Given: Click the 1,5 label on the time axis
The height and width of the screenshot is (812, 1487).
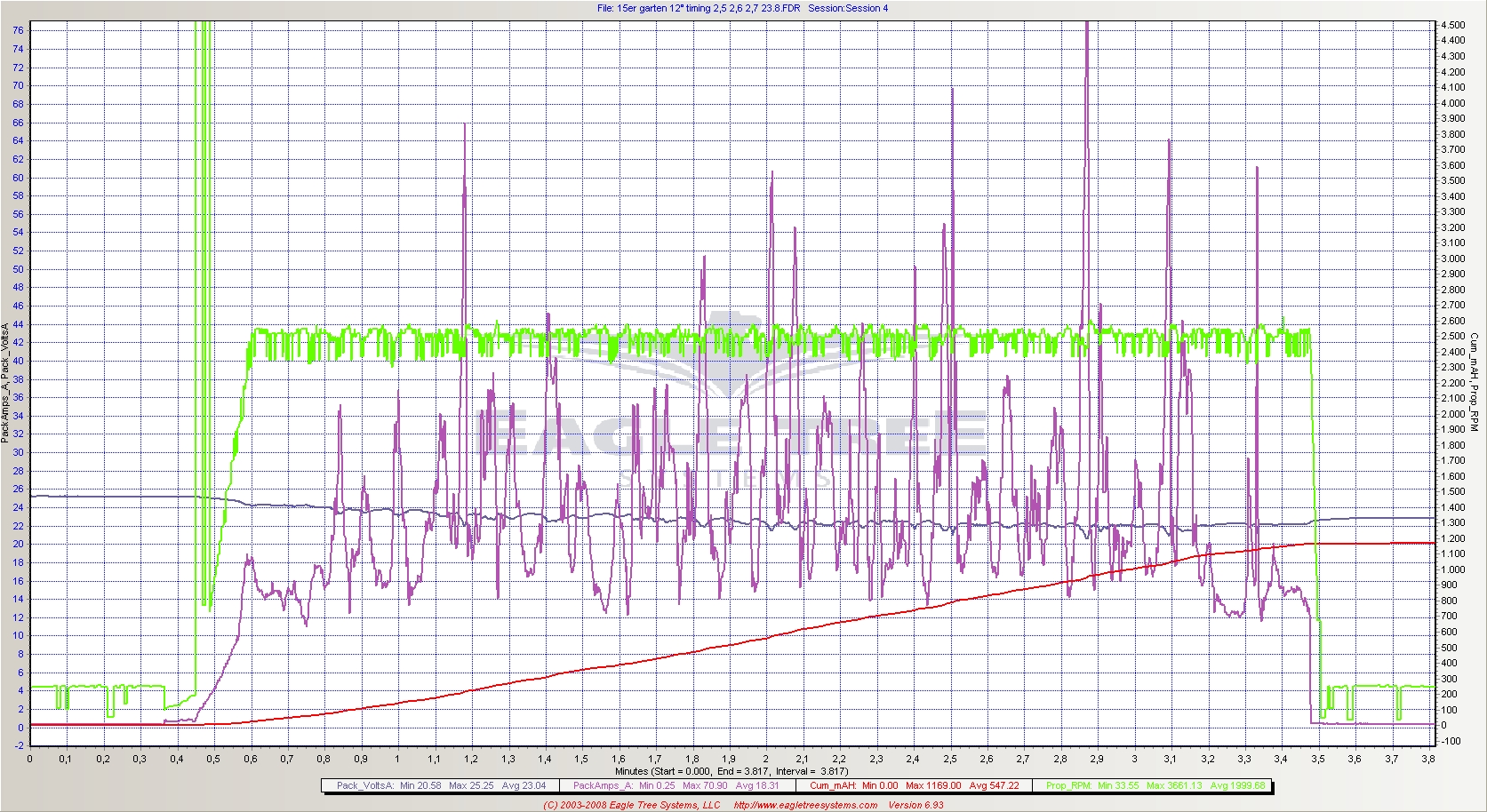Looking at the screenshot, I should [581, 759].
